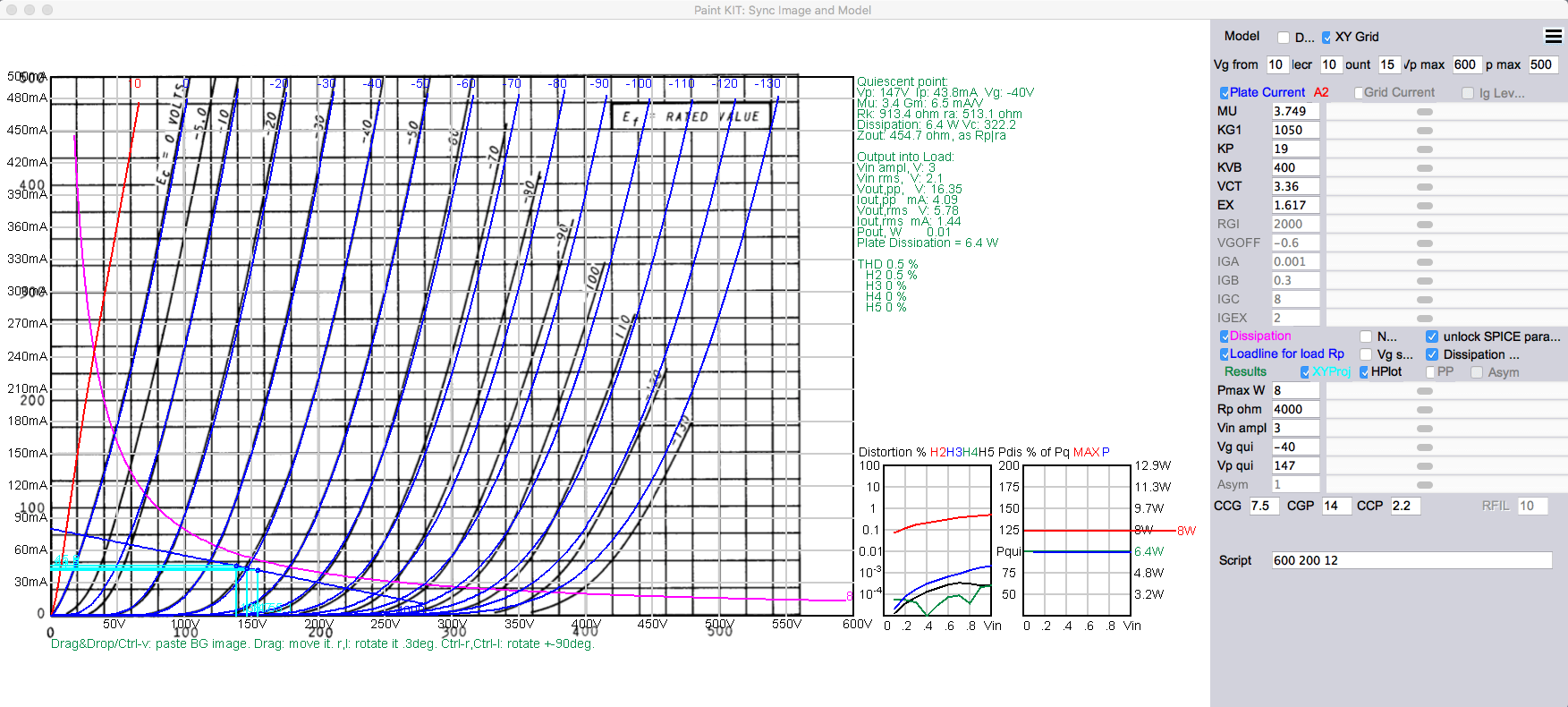
Task: Click the KVB value field 400
Action: tap(1295, 168)
